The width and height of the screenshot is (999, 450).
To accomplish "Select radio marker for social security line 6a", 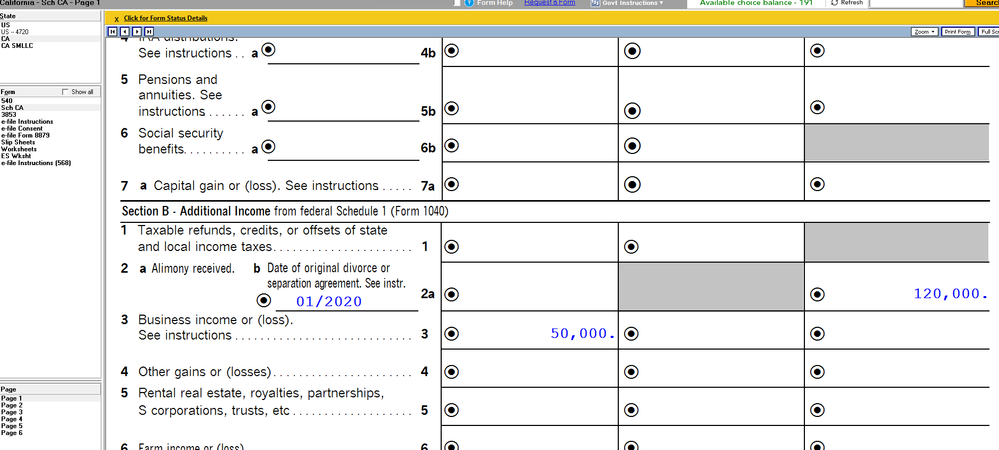I will 268,147.
